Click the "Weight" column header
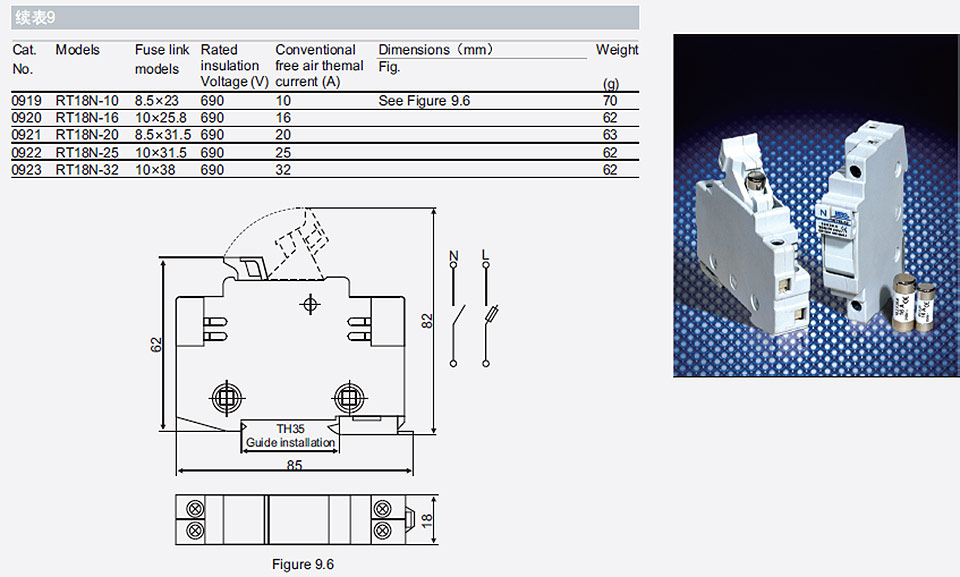 tap(617, 50)
